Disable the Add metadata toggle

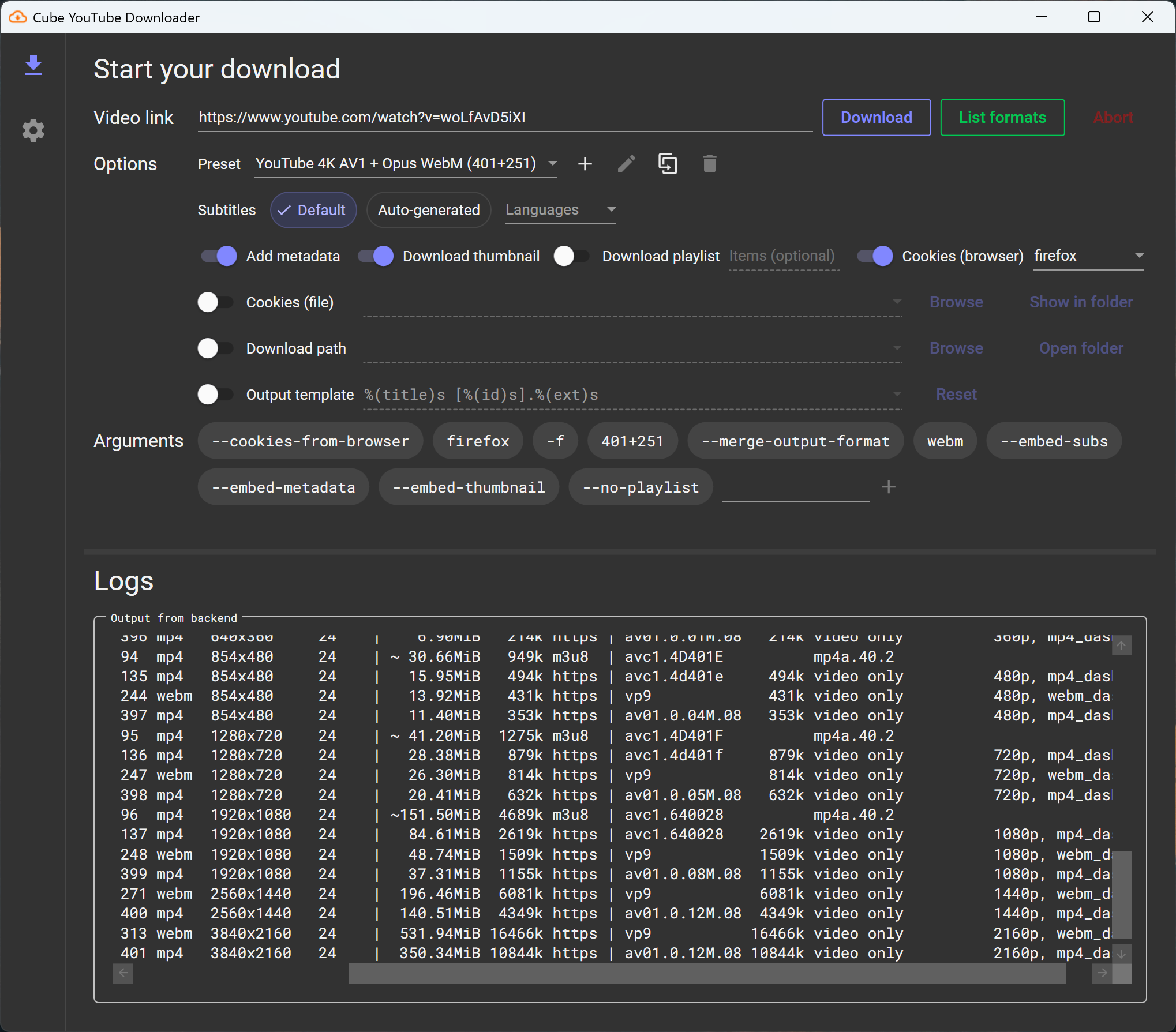click(219, 256)
